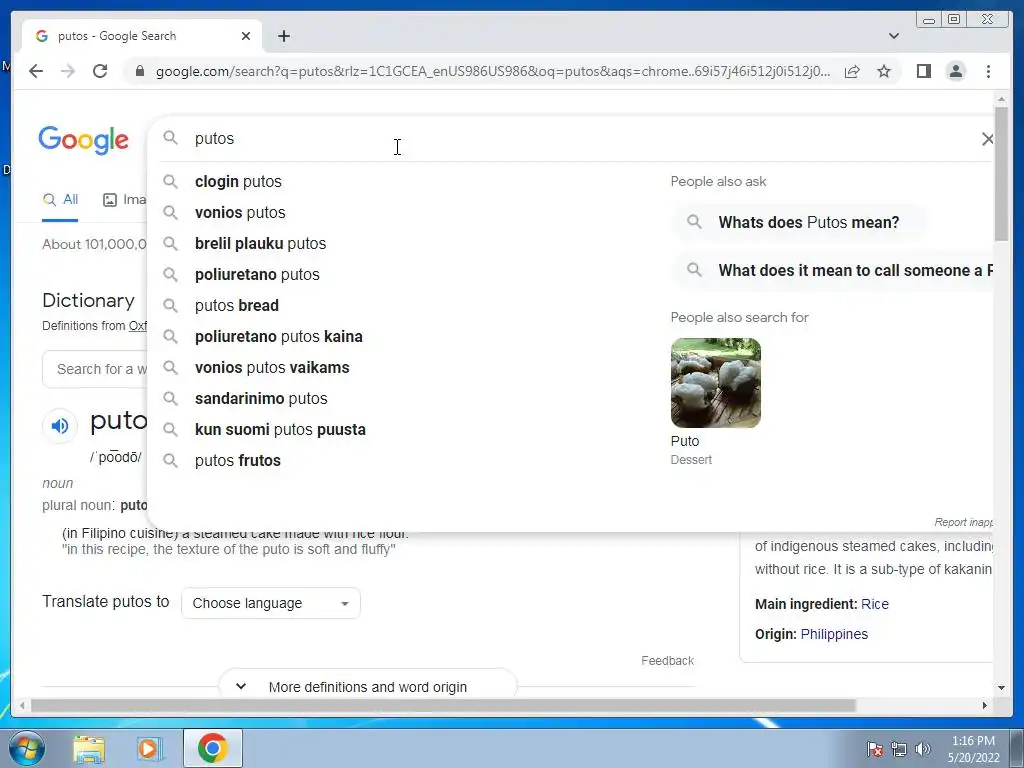1024x768 pixels.
Task: Open a new tab with plus icon
Action: click(x=283, y=36)
